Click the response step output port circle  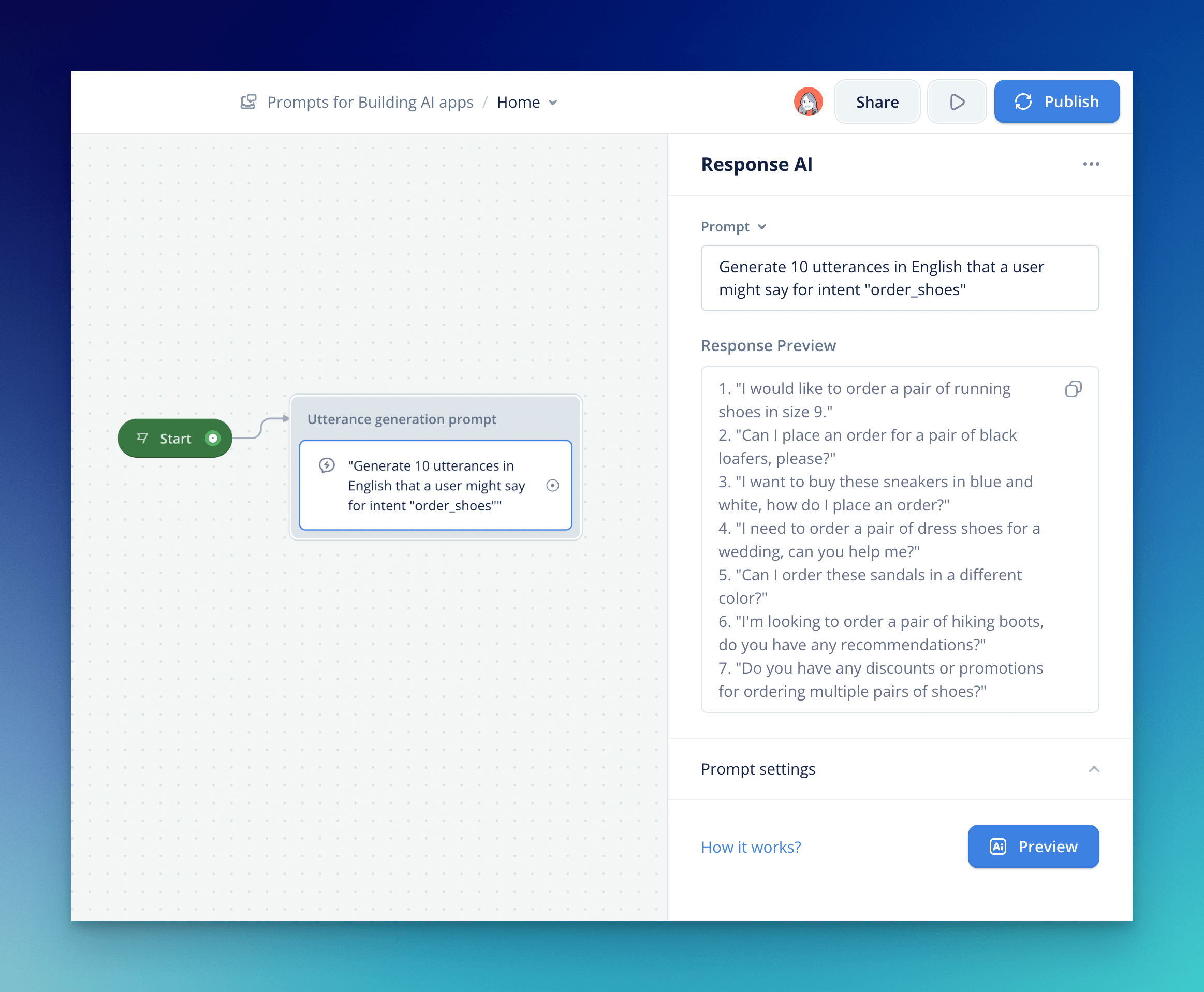552,486
